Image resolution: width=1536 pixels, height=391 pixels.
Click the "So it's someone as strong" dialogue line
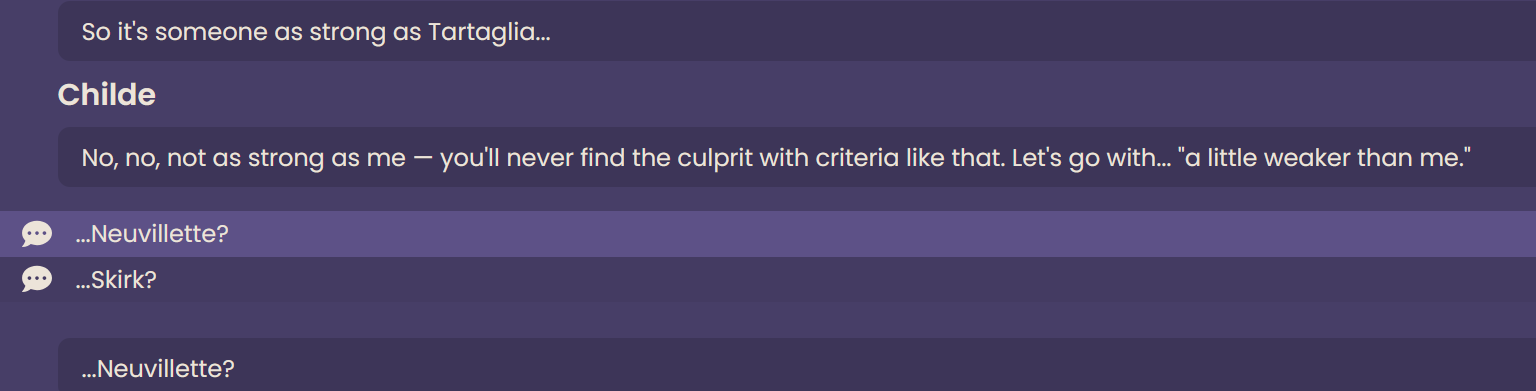click(316, 32)
